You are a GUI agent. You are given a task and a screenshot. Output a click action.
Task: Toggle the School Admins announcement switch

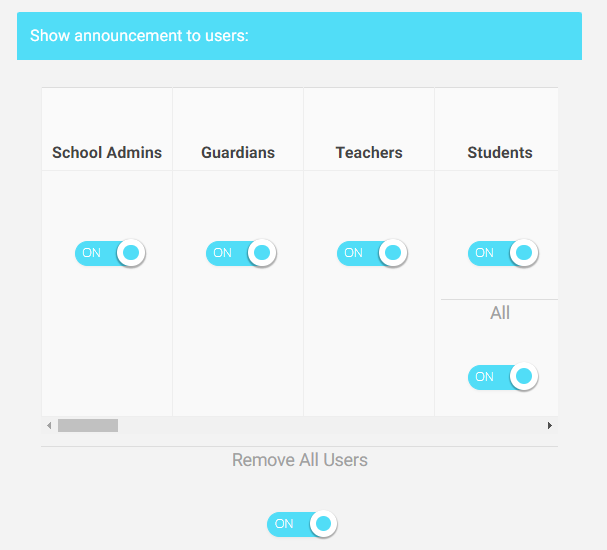[110, 253]
